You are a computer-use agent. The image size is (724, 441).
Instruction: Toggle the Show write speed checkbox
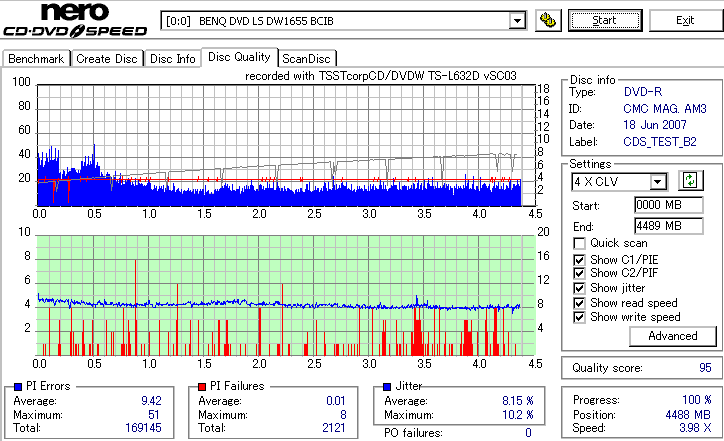coord(579,317)
